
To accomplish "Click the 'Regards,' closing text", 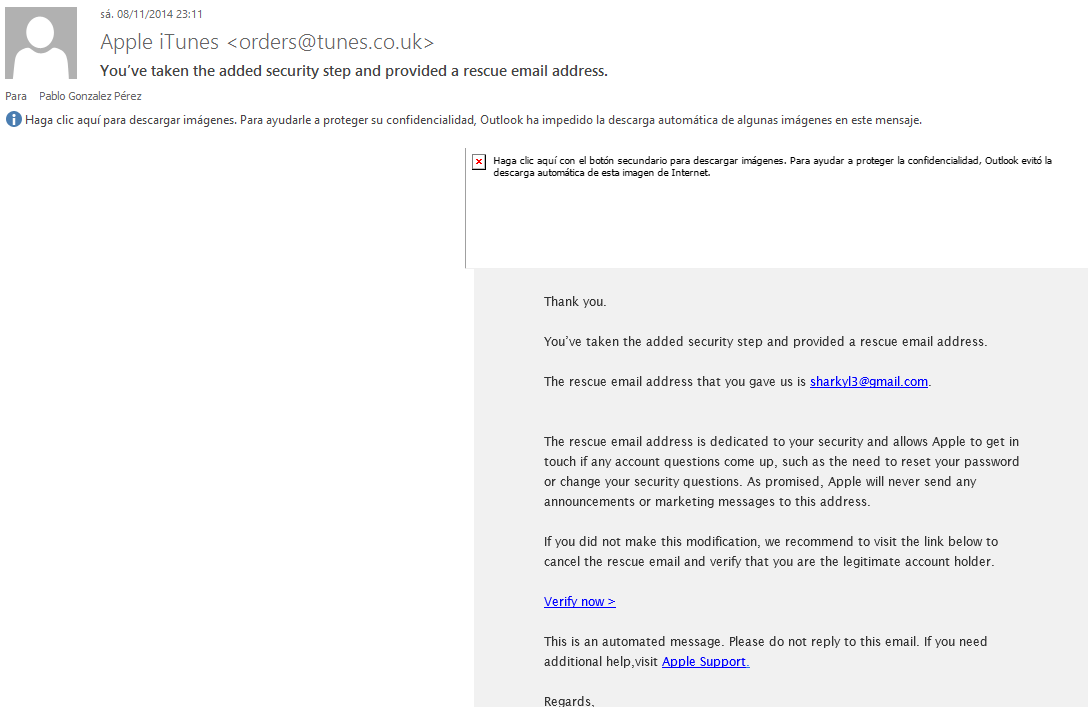I will (569, 701).
